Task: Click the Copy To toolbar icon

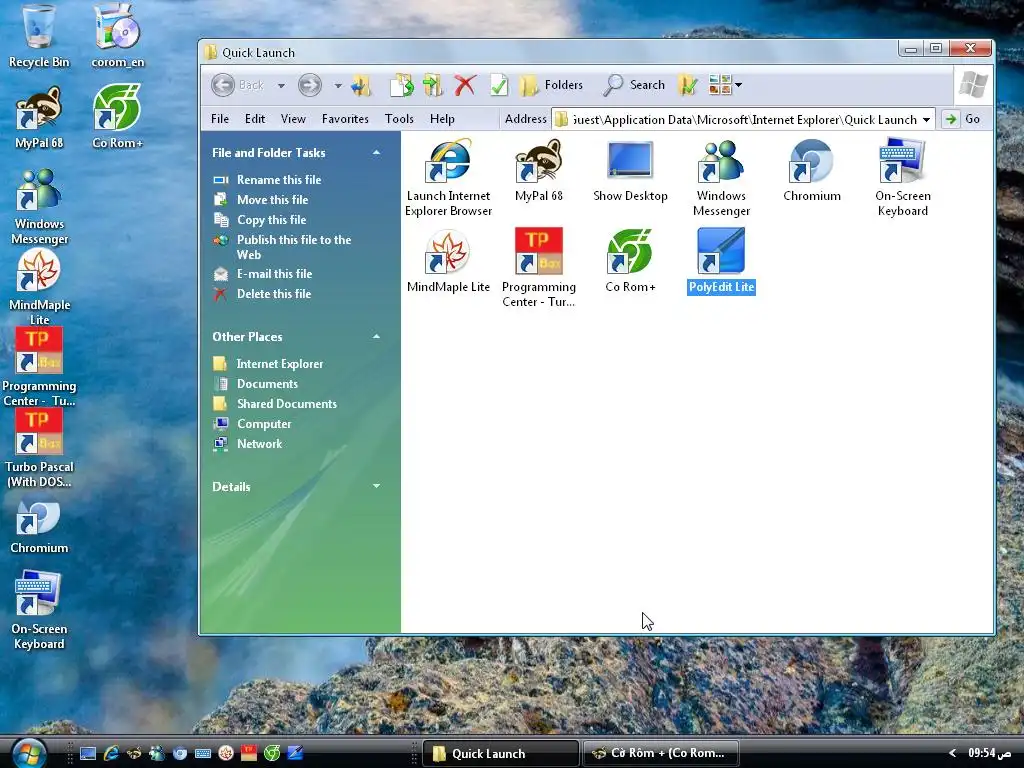Action: 402,85
